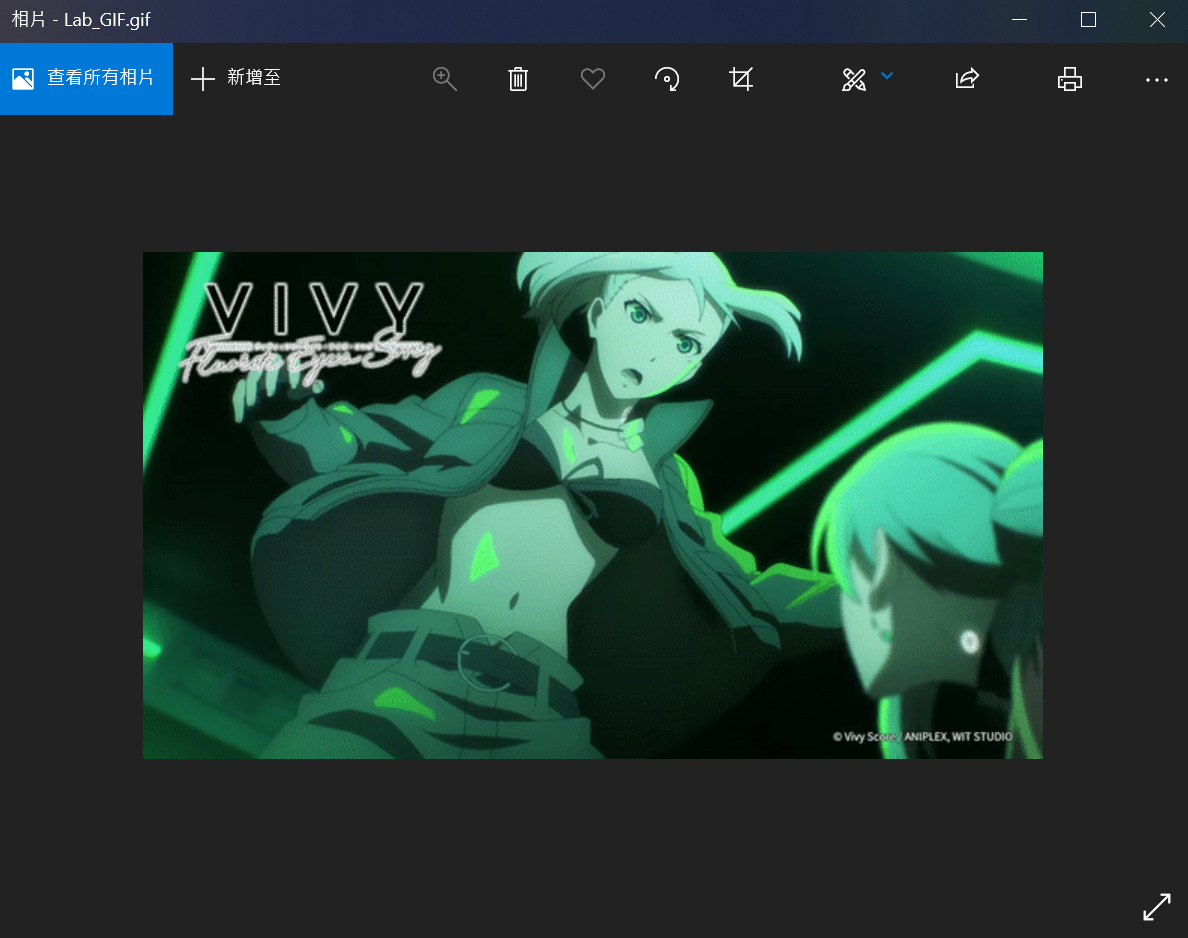The height and width of the screenshot is (938, 1188).
Task: Open the edit and create icon
Action: 854,79
